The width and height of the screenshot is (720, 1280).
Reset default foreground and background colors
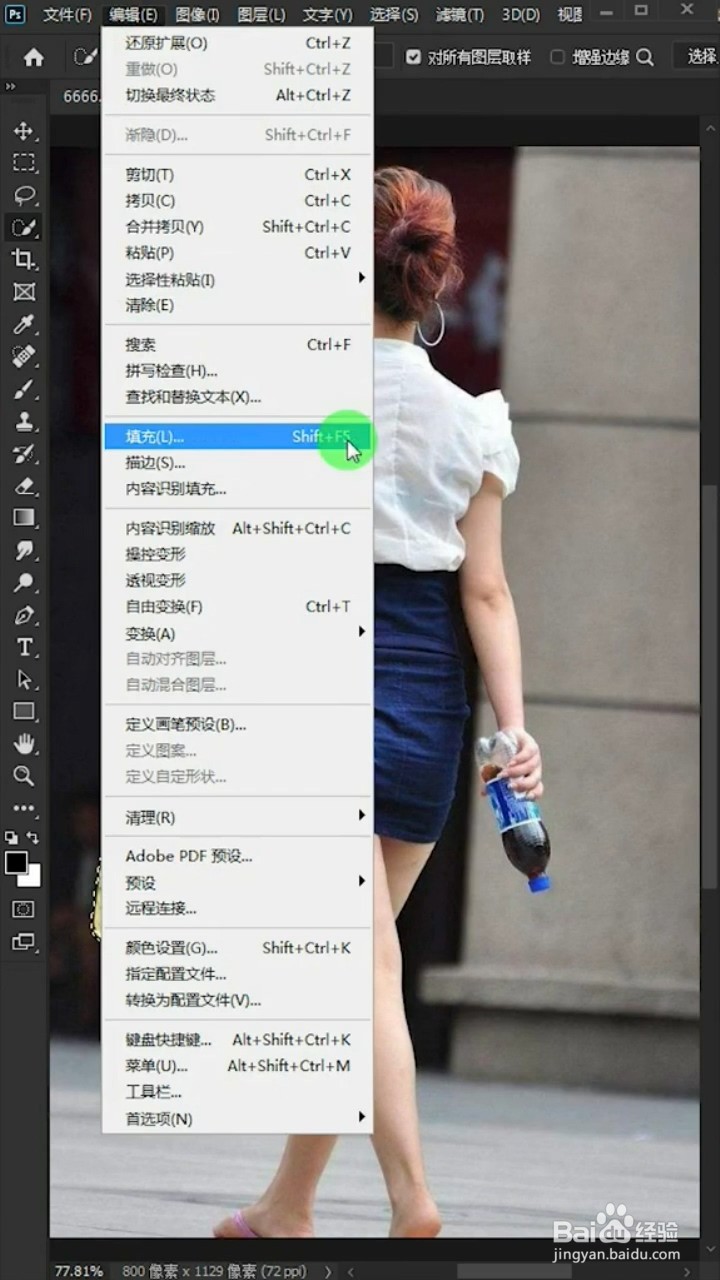click(x=11, y=837)
